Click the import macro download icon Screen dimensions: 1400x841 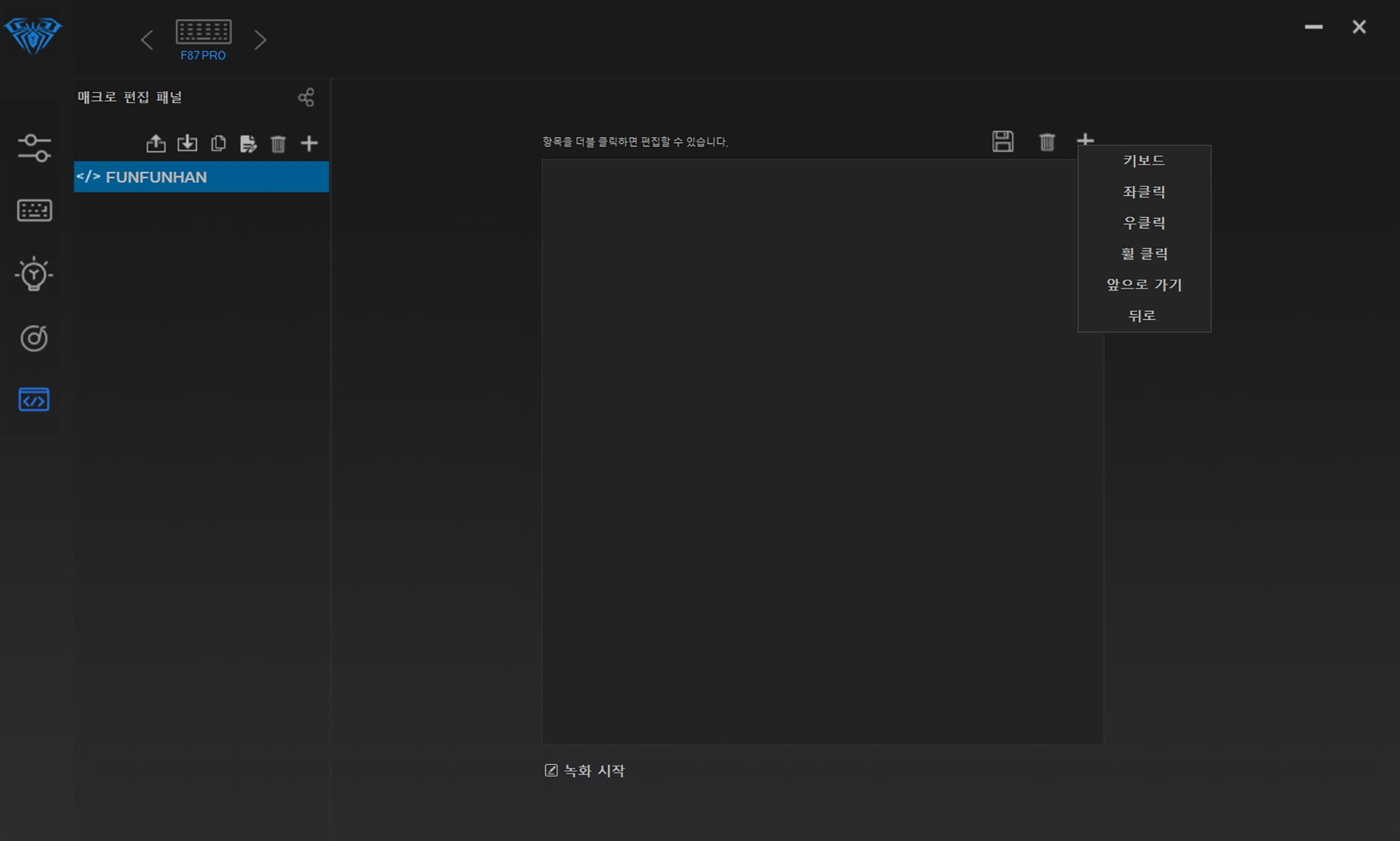coord(187,144)
